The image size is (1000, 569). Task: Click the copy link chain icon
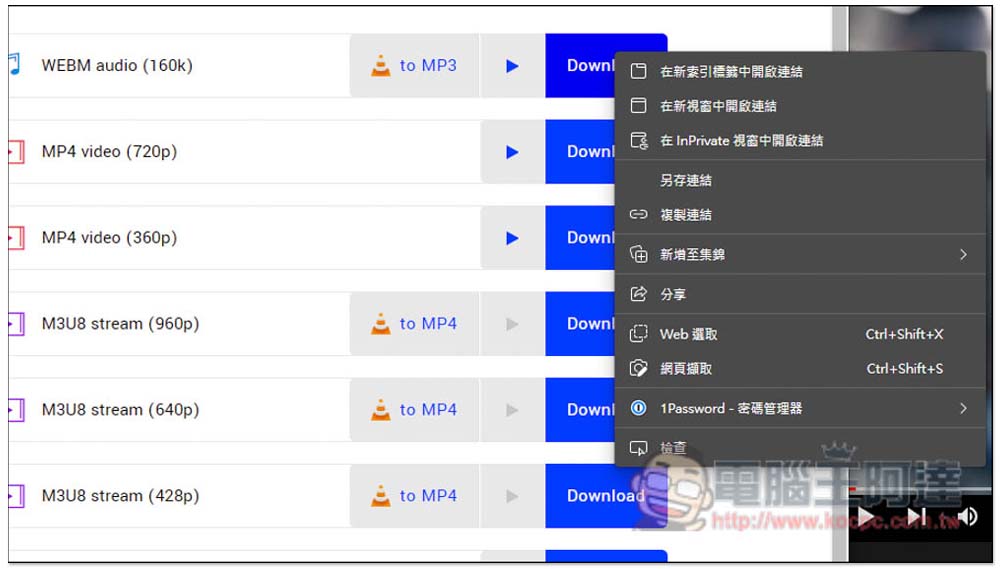click(638, 214)
